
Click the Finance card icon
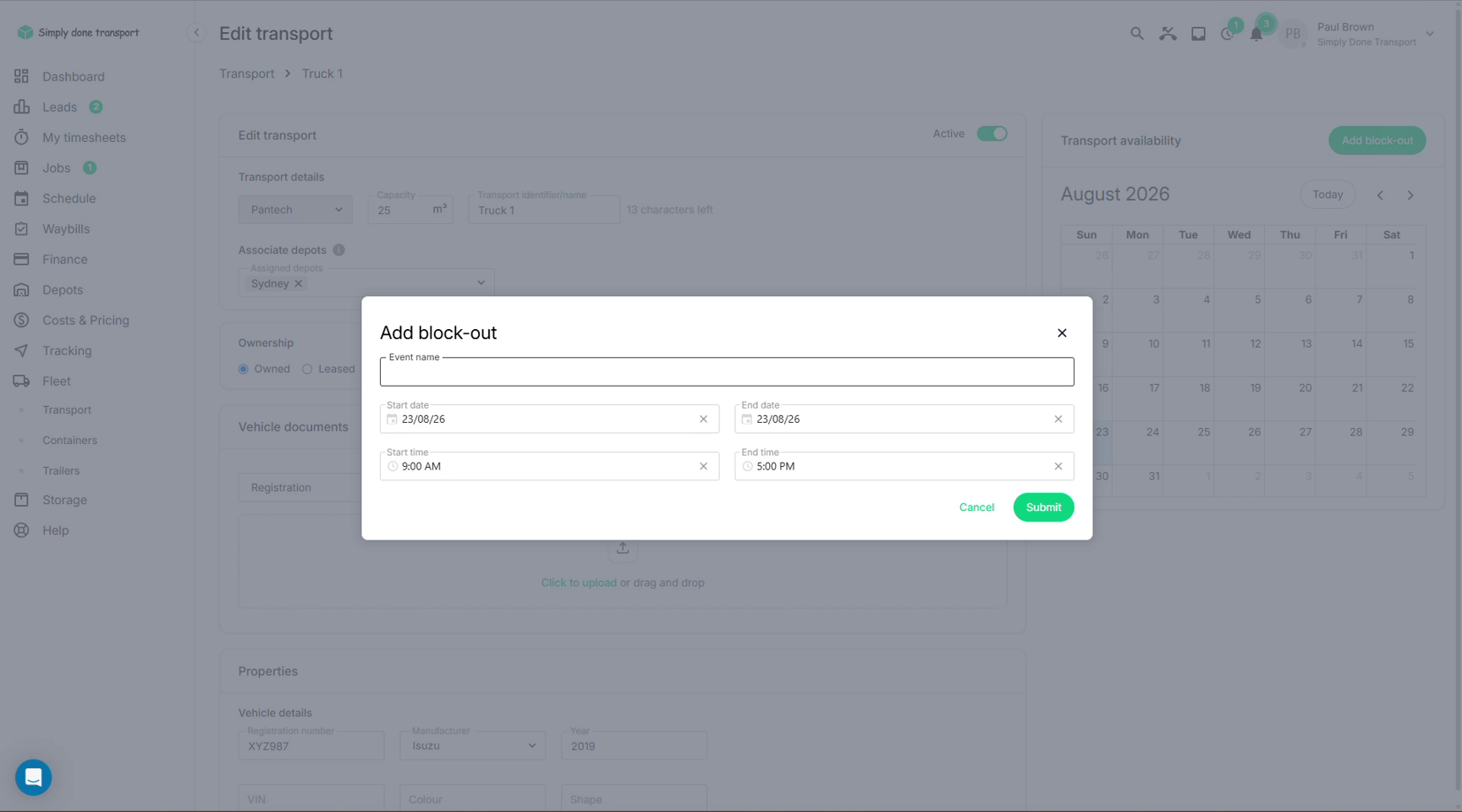(21, 260)
